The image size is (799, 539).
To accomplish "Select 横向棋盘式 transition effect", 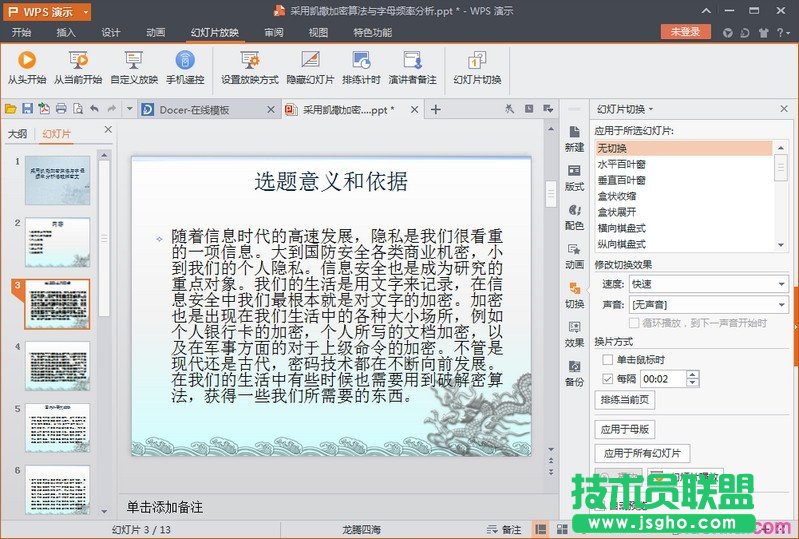I will tap(683, 228).
